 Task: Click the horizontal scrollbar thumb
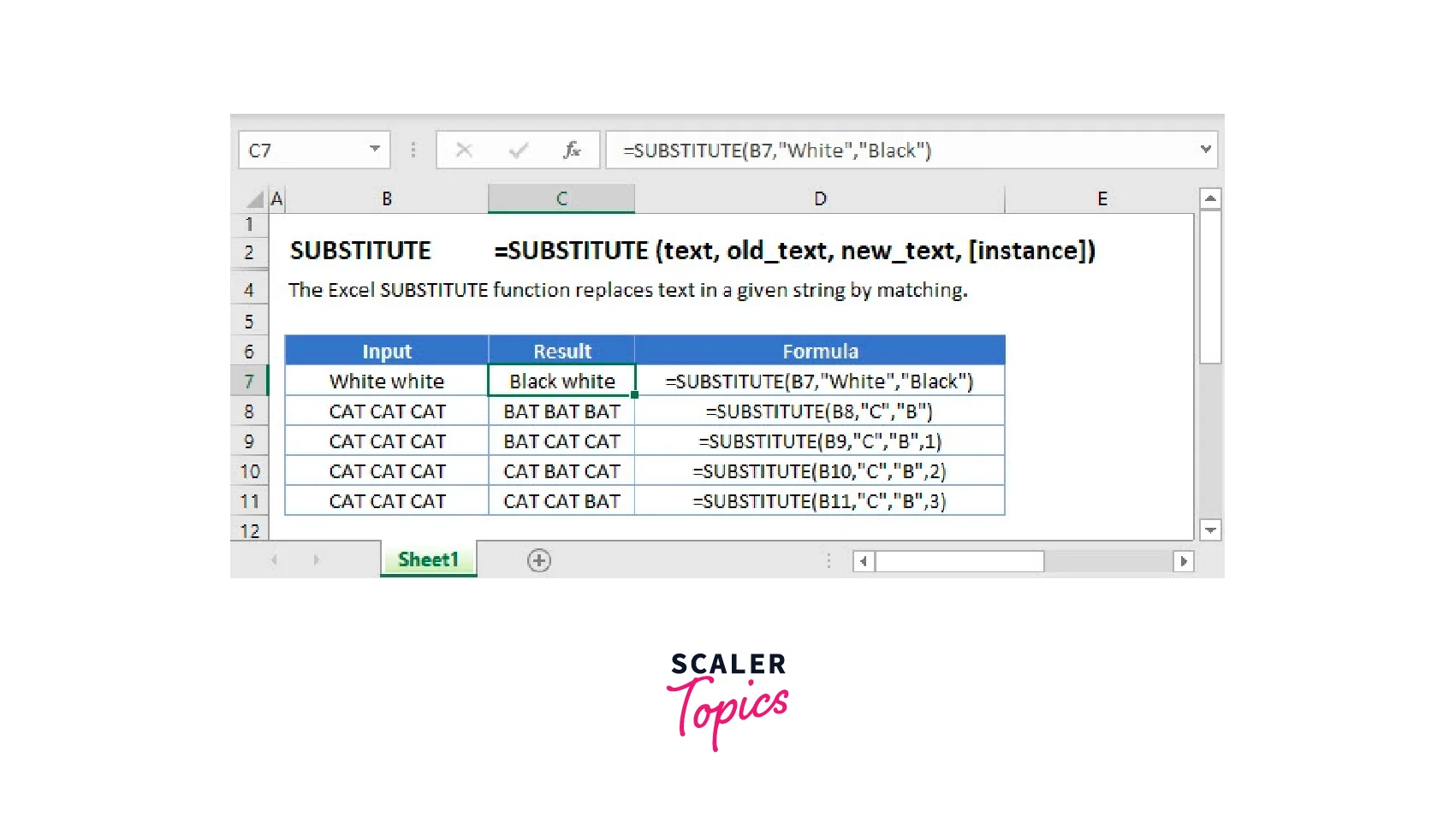959,561
